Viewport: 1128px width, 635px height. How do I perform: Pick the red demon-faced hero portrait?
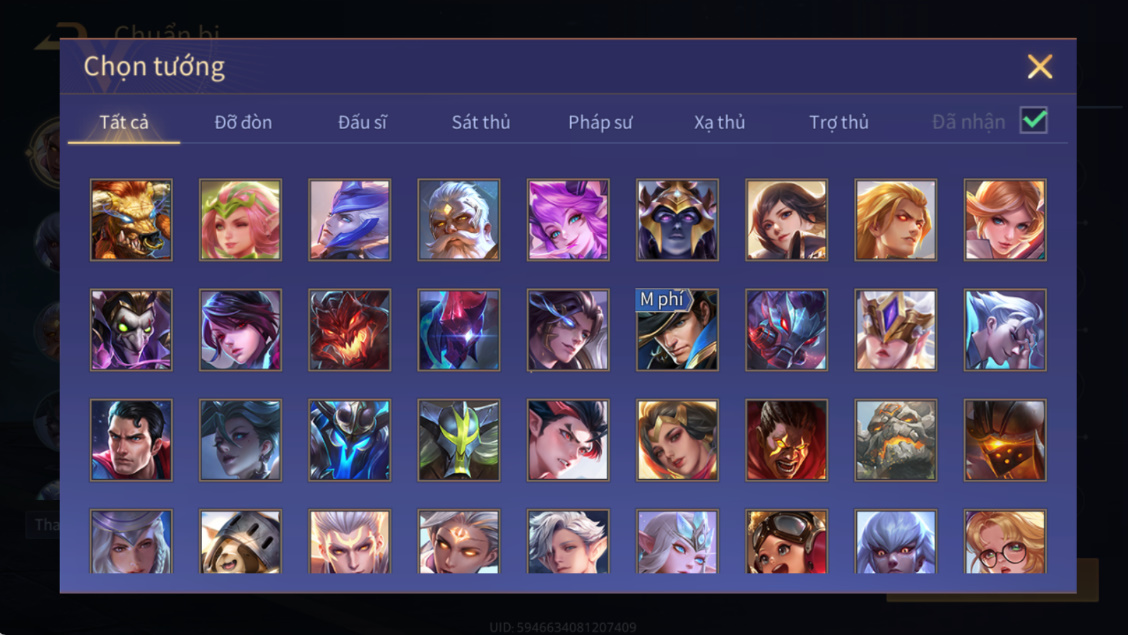[350, 330]
